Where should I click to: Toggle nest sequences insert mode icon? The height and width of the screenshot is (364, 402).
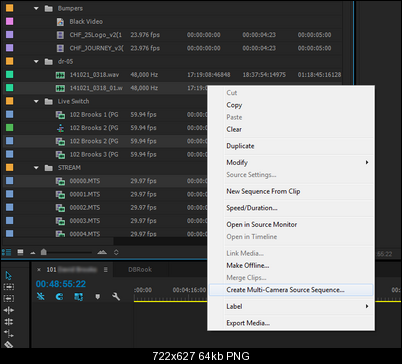click(x=41, y=296)
